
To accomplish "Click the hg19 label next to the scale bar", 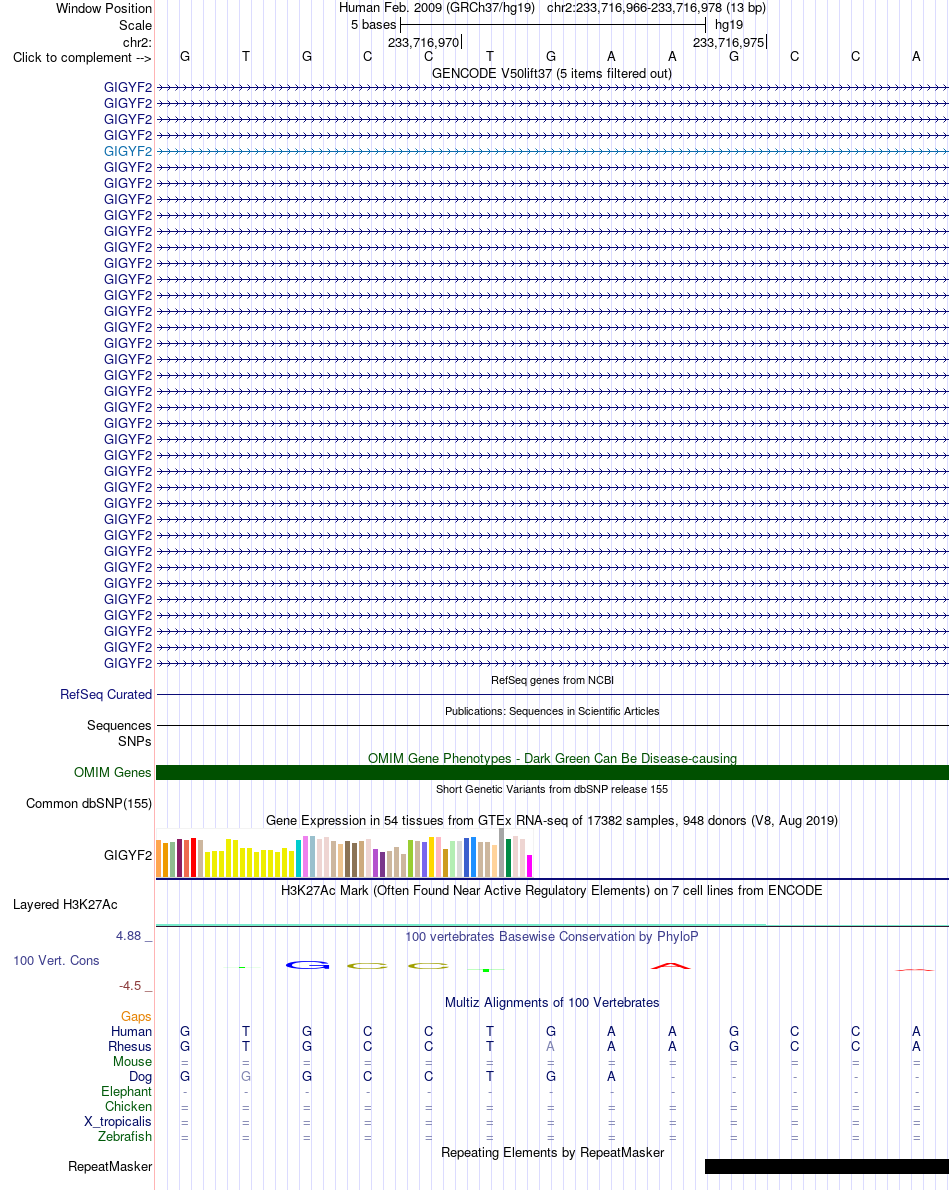I will (728, 25).
